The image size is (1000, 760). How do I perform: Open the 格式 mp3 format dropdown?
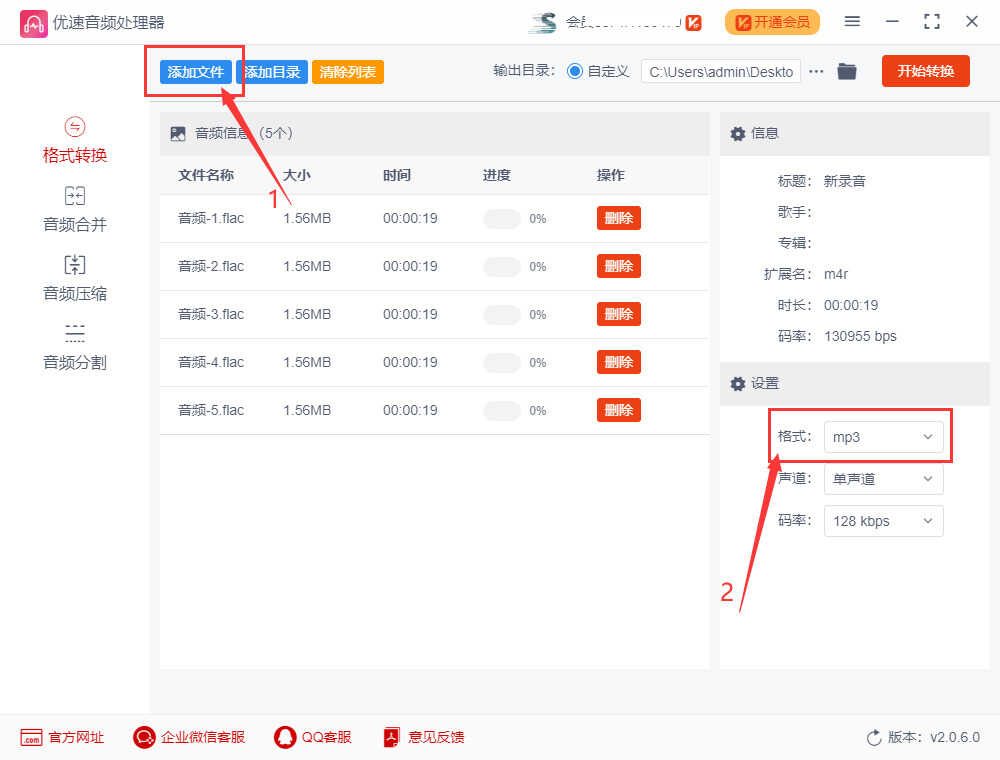click(883, 437)
